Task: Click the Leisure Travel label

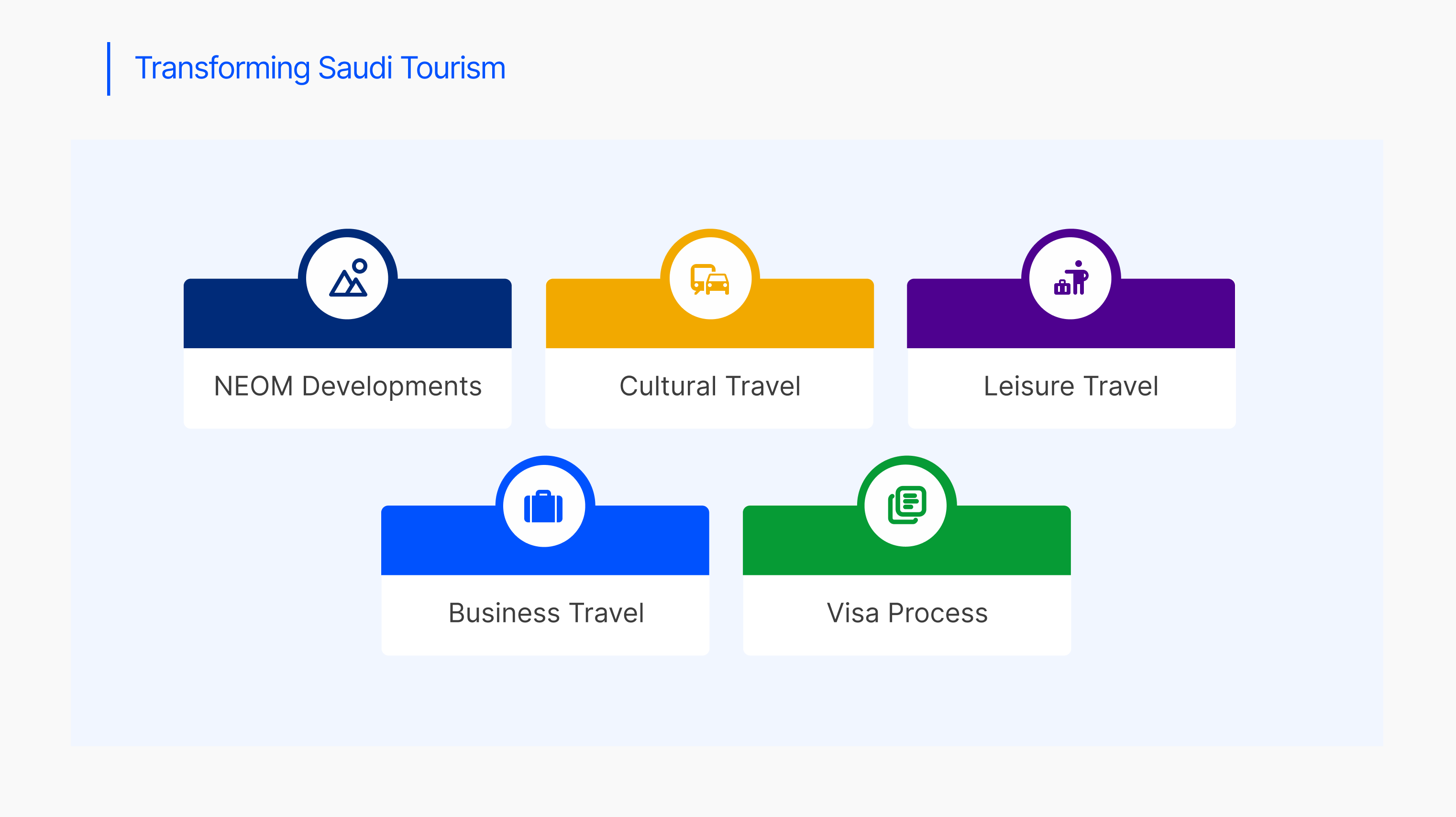Action: [x=1071, y=386]
